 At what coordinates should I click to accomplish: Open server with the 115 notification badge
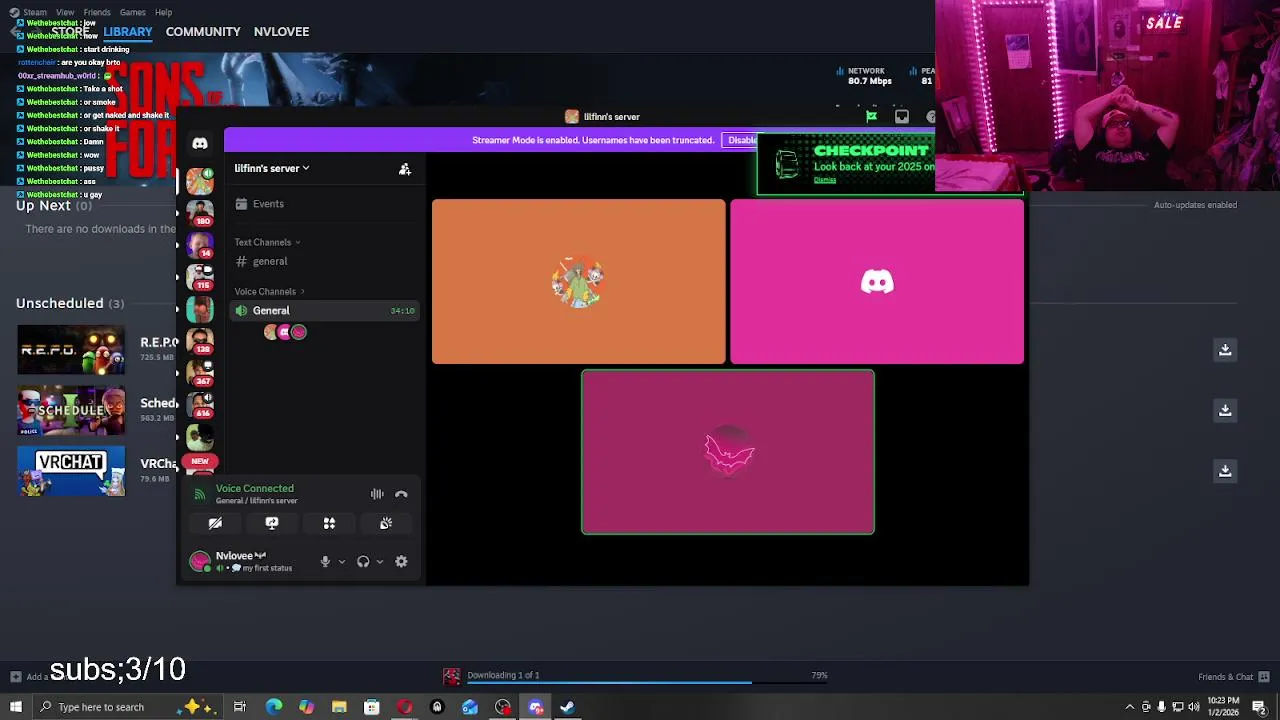coord(200,277)
